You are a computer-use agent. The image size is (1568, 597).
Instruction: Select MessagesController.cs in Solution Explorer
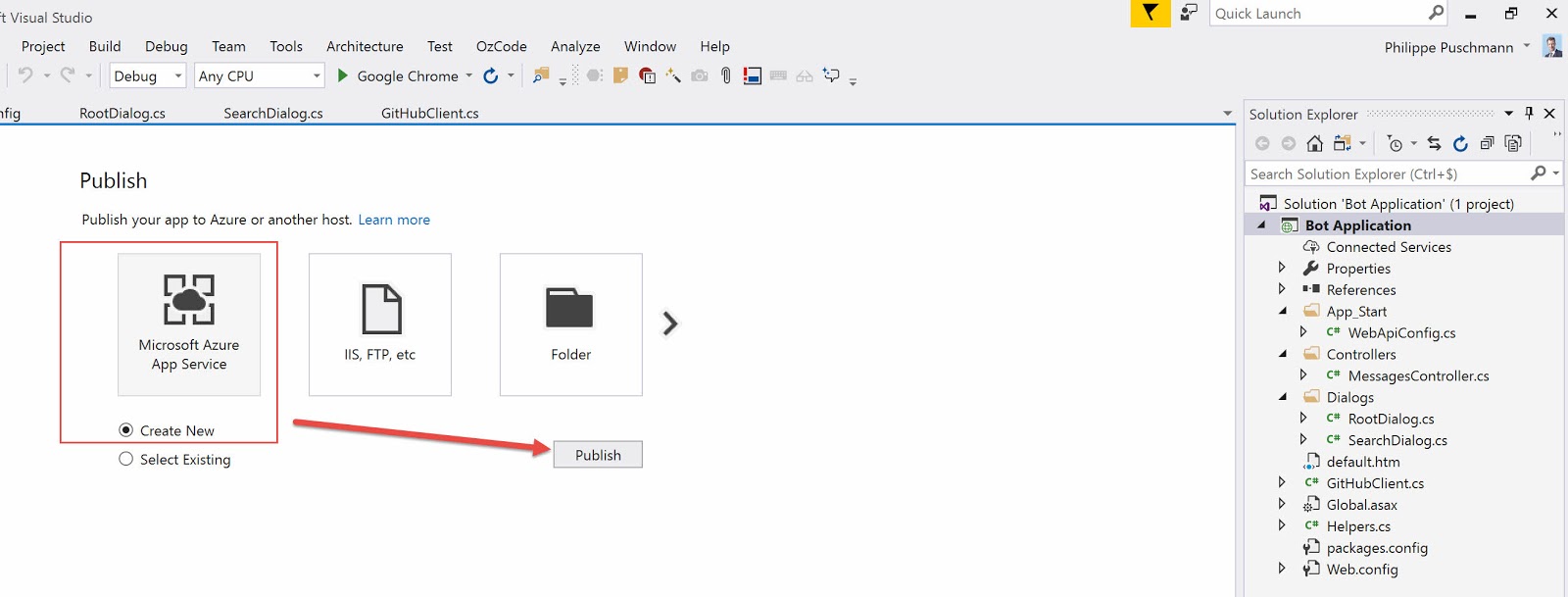pyautogui.click(x=1418, y=375)
